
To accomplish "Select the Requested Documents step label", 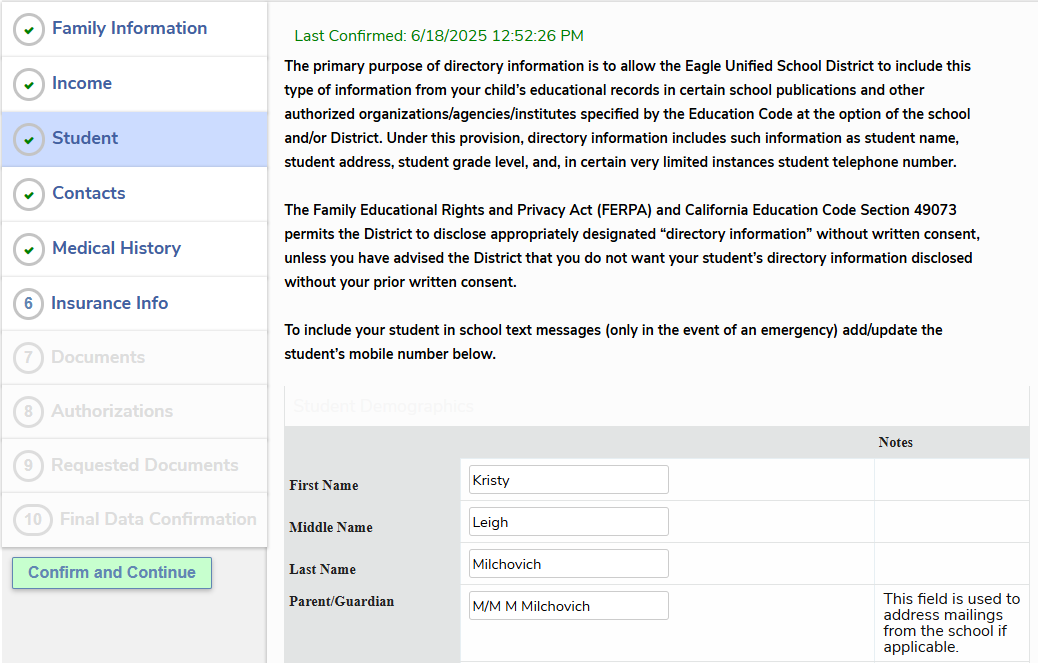I will [x=145, y=465].
